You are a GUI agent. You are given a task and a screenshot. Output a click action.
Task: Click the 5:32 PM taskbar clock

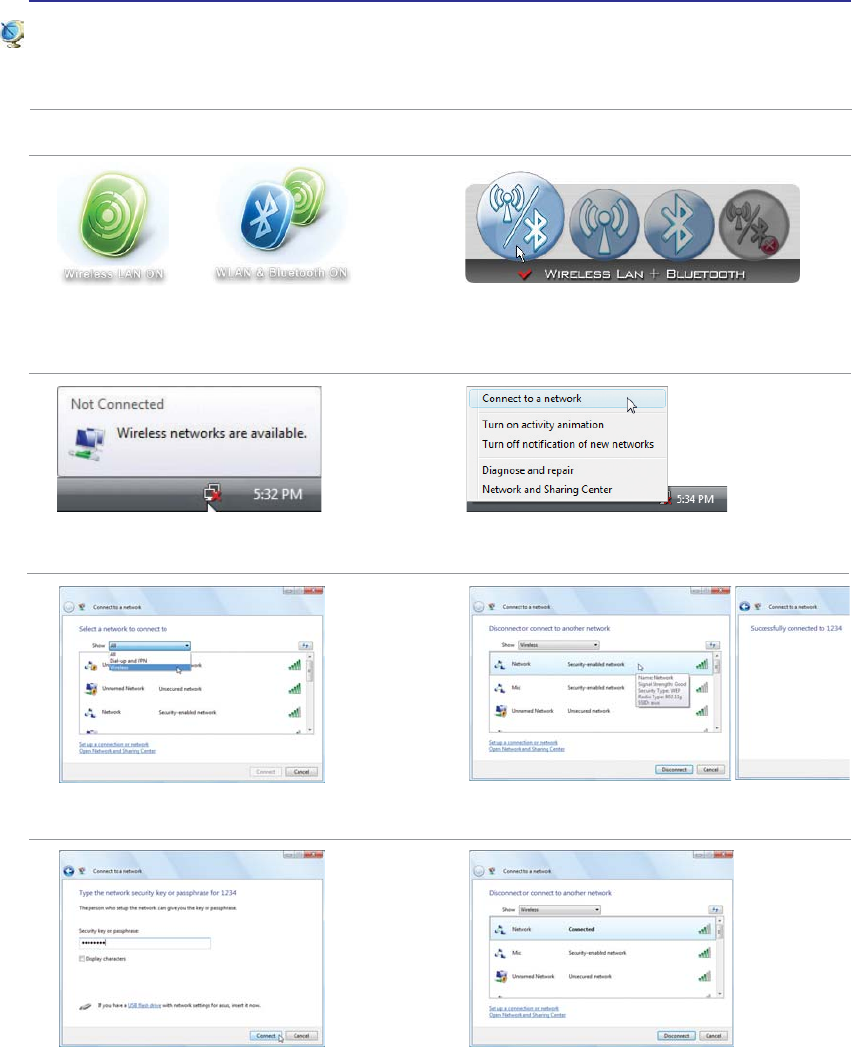pos(278,494)
